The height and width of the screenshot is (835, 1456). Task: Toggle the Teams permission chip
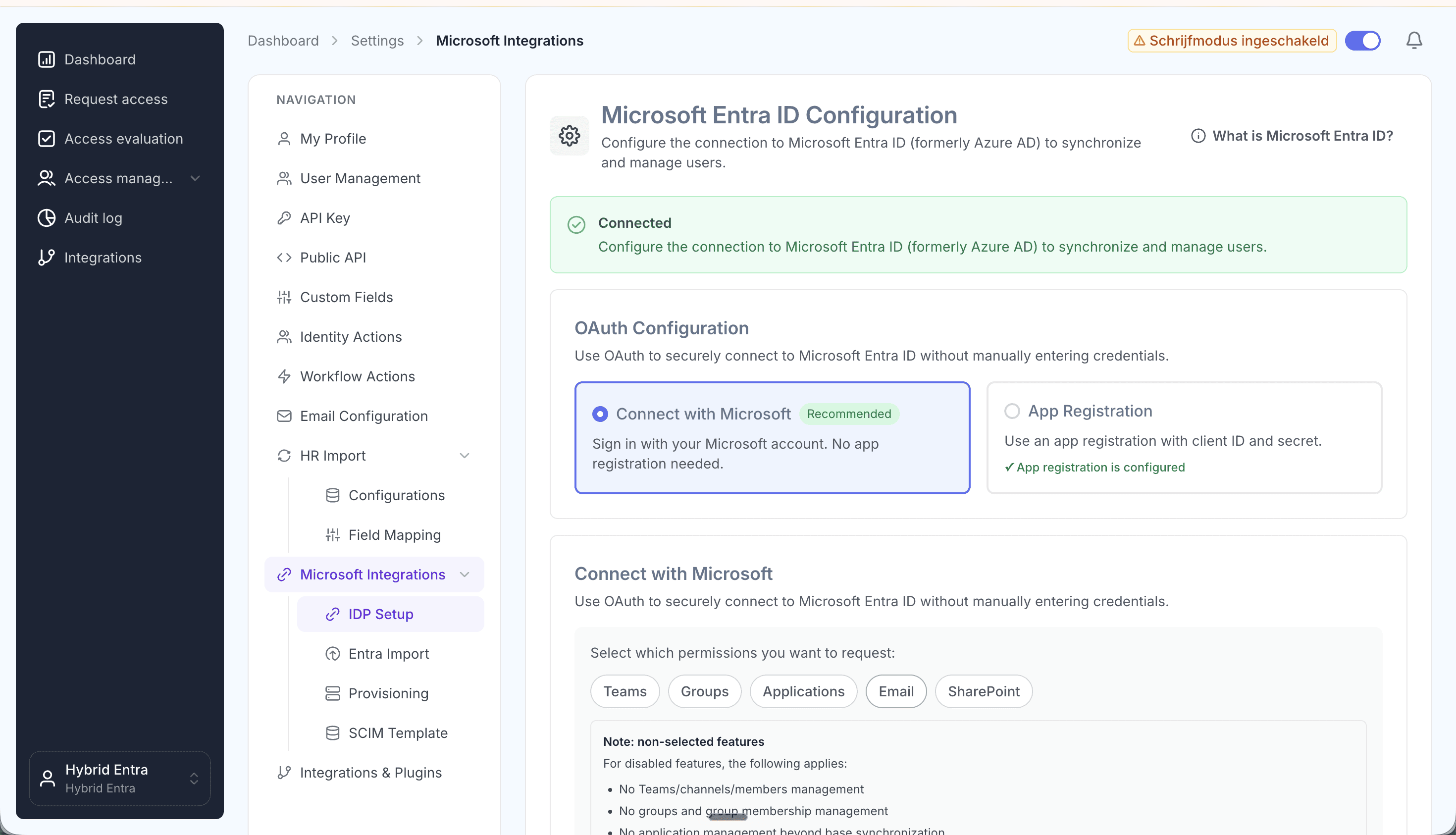(624, 691)
